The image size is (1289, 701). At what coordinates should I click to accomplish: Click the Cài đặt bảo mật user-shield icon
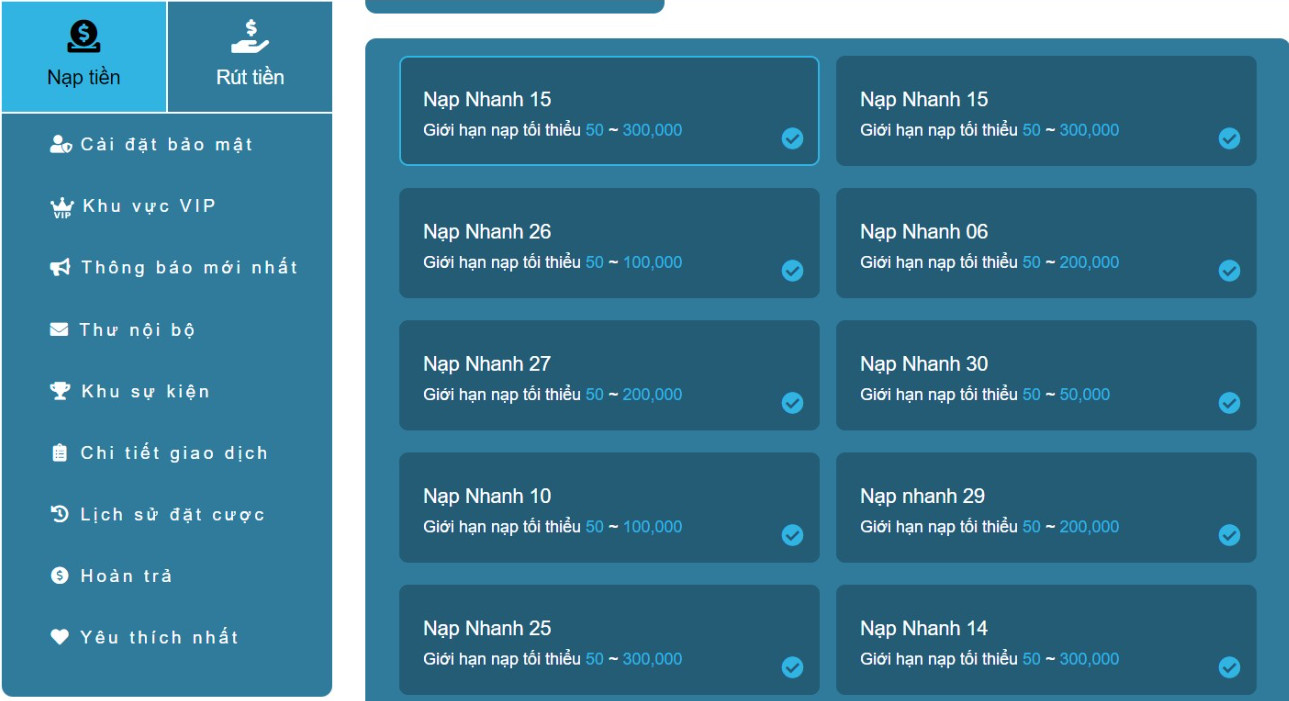point(61,145)
